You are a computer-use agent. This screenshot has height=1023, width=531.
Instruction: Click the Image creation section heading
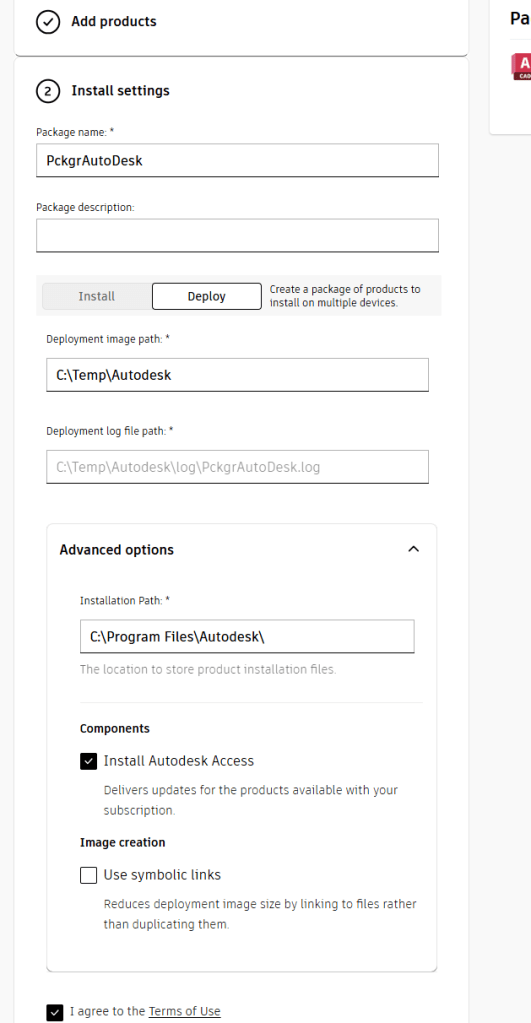point(123,842)
